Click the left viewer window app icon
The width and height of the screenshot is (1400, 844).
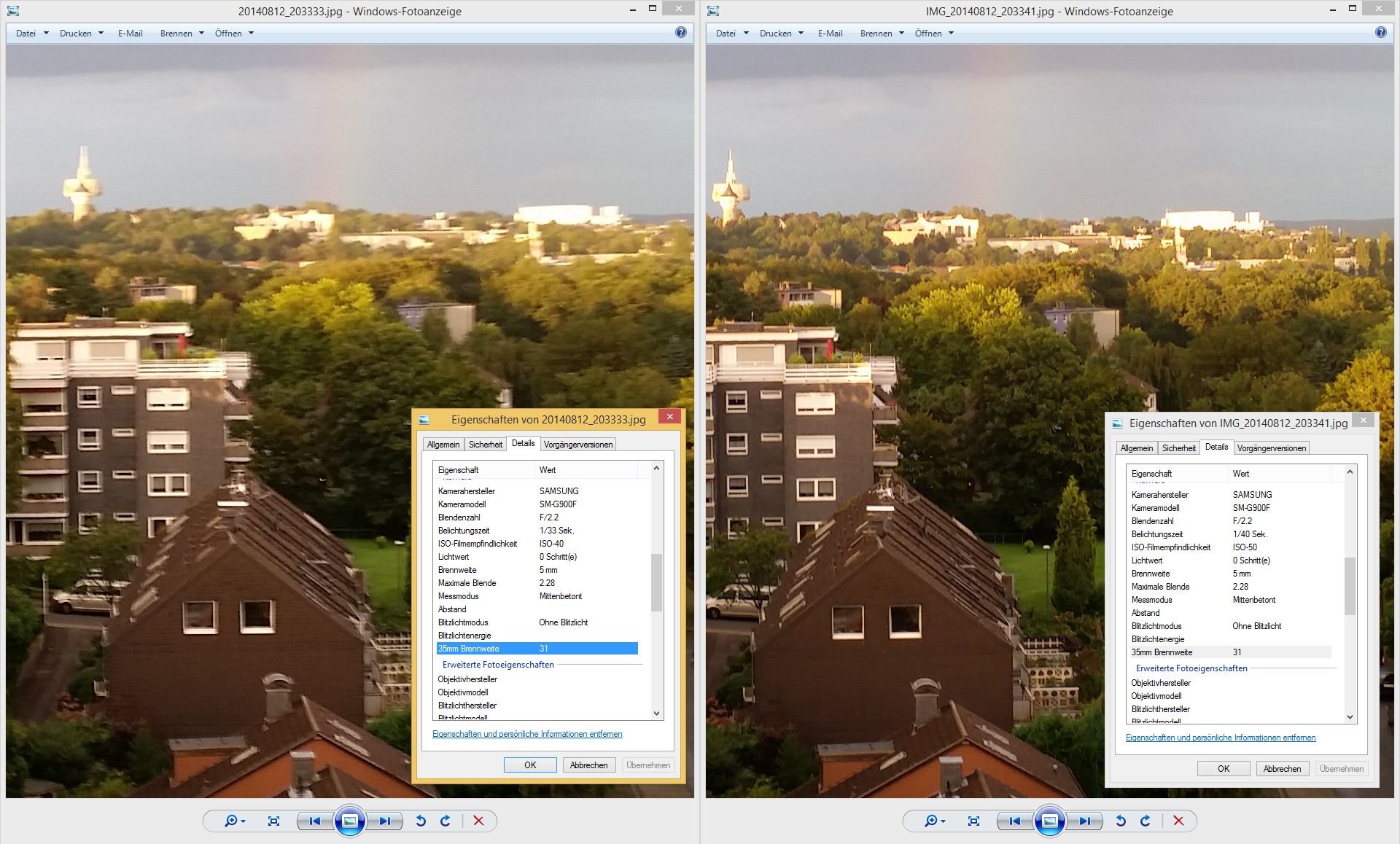click(x=13, y=11)
